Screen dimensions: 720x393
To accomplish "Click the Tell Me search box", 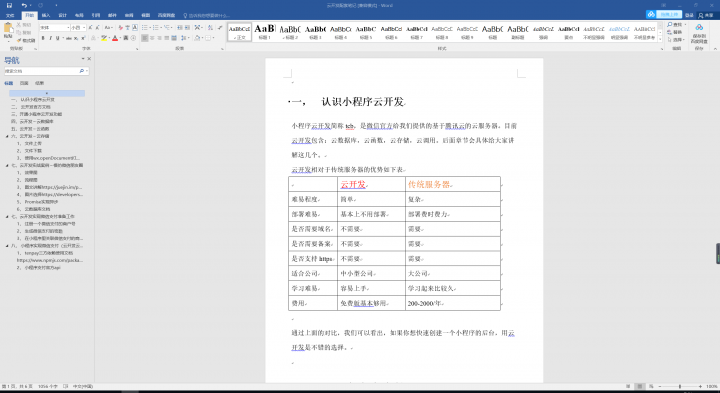I will pyautogui.click(x=207, y=15).
